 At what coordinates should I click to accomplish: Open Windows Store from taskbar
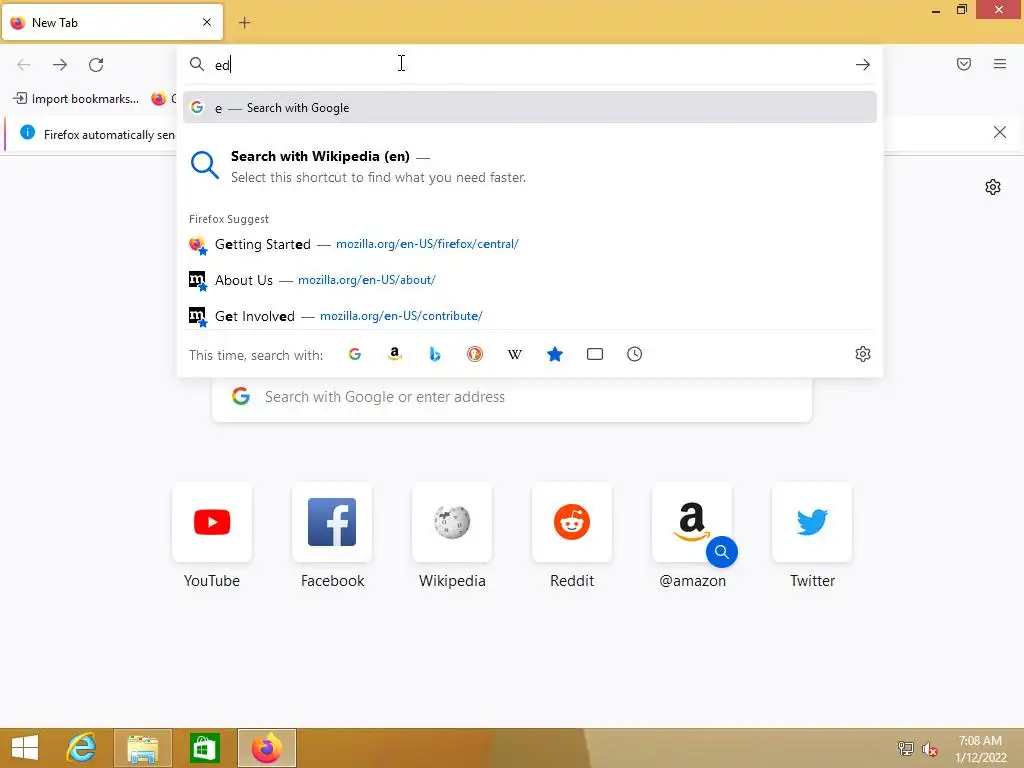[204, 748]
